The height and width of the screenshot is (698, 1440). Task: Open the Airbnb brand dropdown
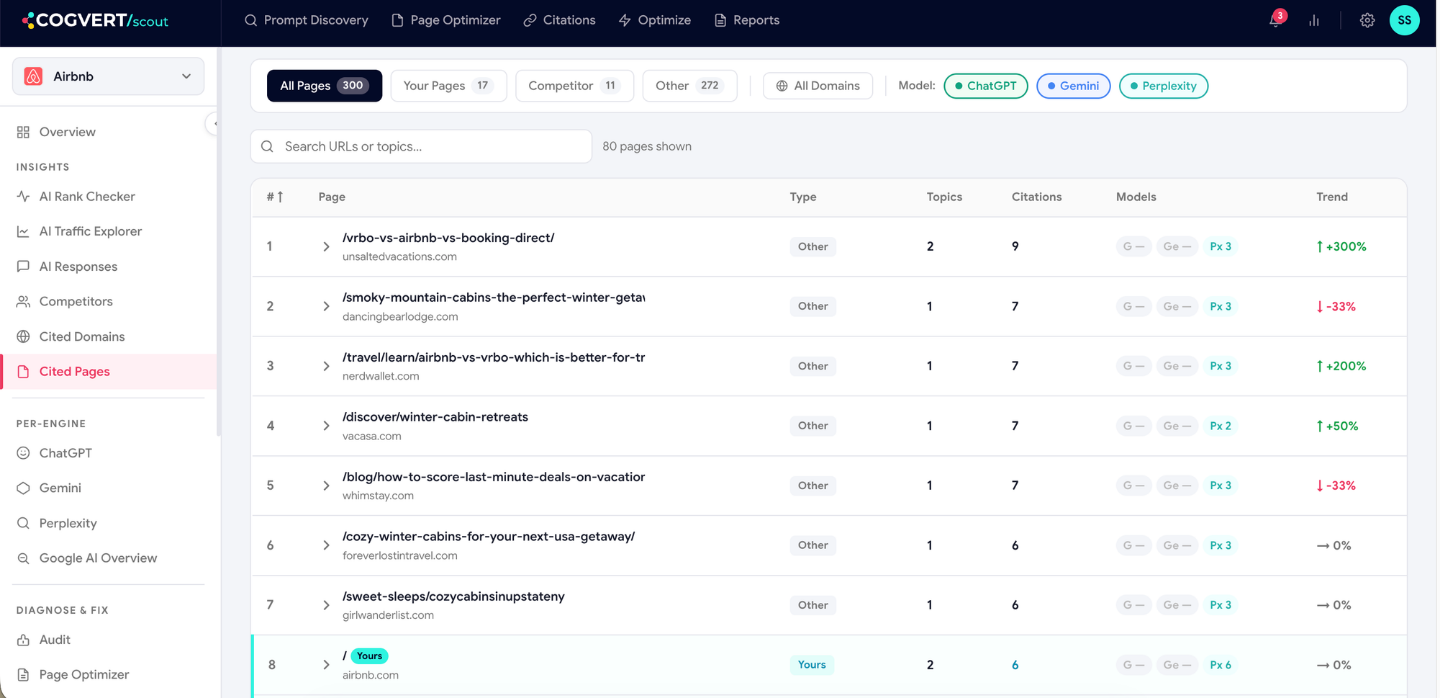pos(108,76)
